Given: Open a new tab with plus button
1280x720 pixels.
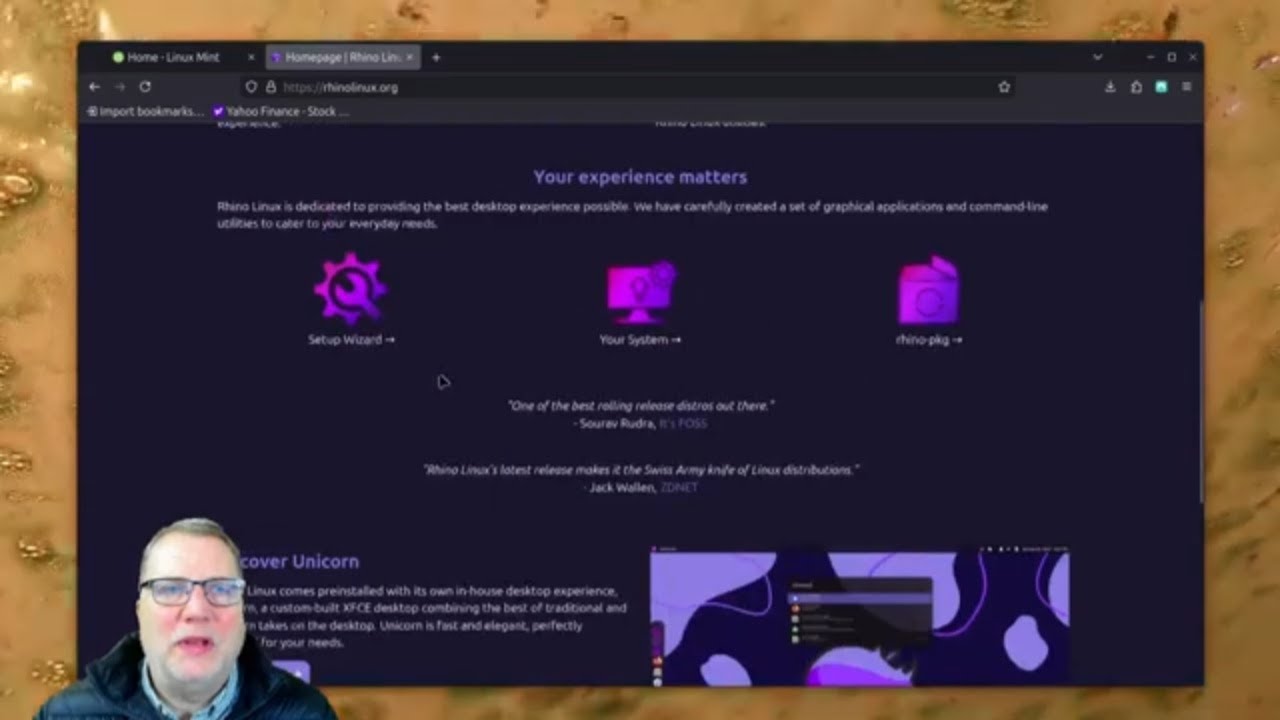Looking at the screenshot, I should click(x=436, y=57).
